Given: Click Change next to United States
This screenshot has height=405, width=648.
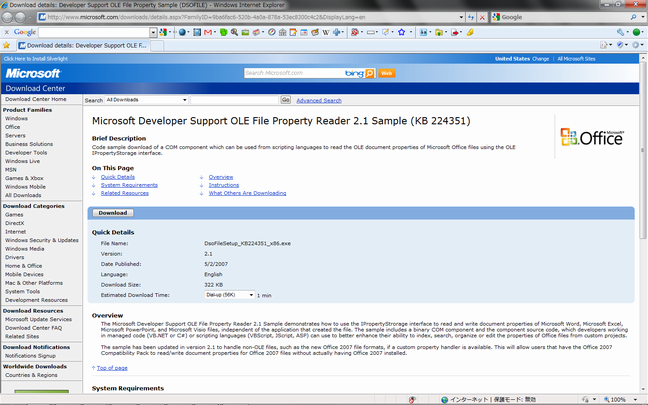Looking at the screenshot, I should click(x=541, y=59).
